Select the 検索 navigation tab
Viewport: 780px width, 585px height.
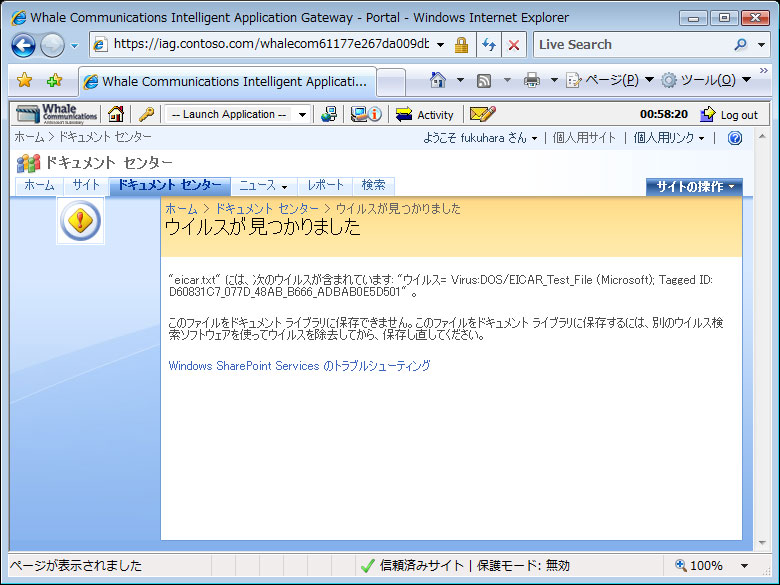pyautogui.click(x=373, y=186)
